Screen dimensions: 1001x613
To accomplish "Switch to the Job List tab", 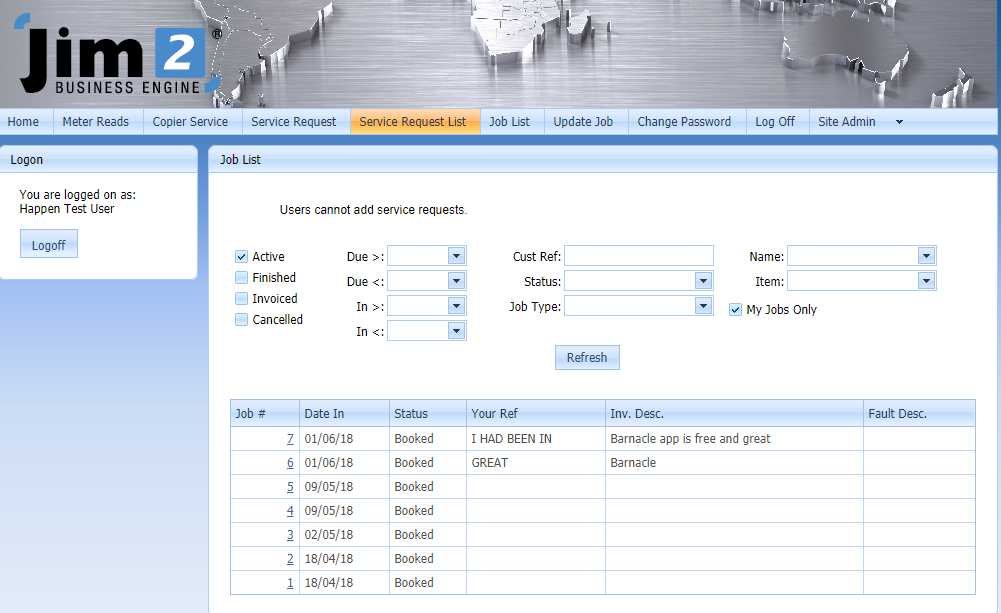I will pyautogui.click(x=510, y=121).
